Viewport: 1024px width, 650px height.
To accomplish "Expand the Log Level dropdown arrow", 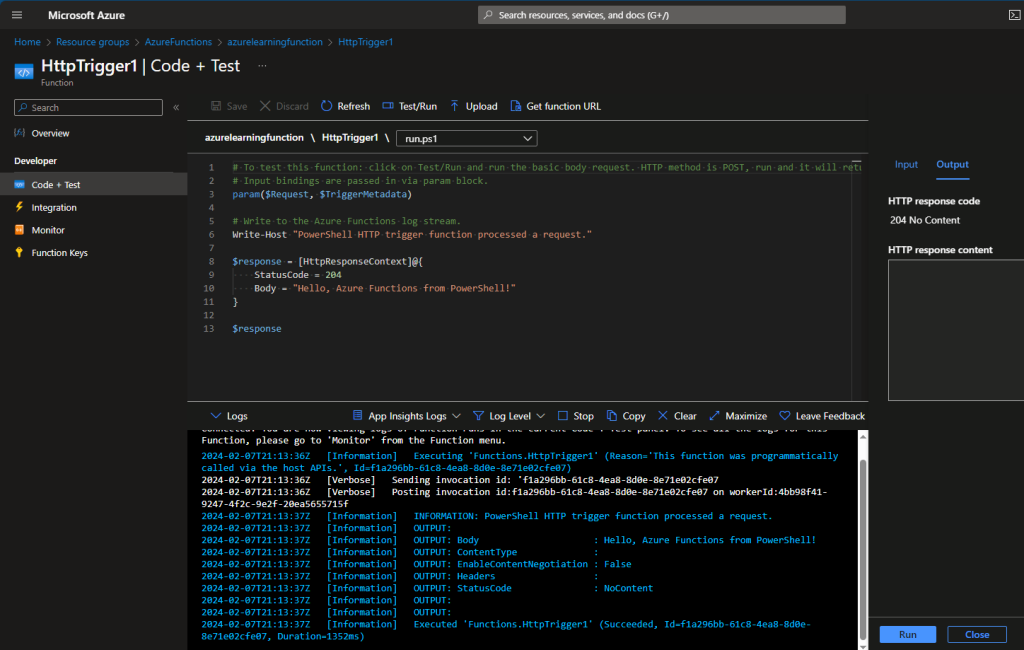I will 541,416.
